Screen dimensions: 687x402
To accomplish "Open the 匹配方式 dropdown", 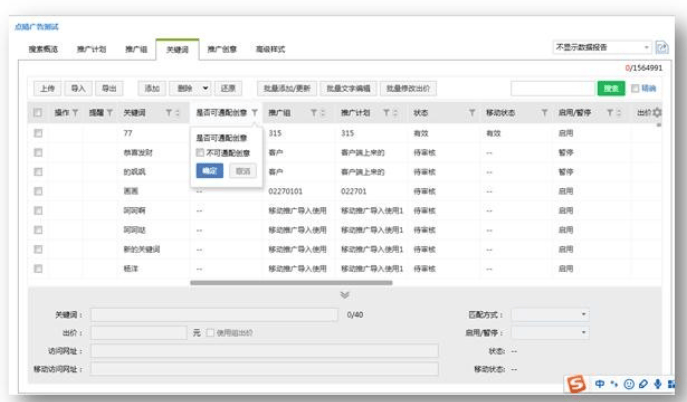I will 550,314.
